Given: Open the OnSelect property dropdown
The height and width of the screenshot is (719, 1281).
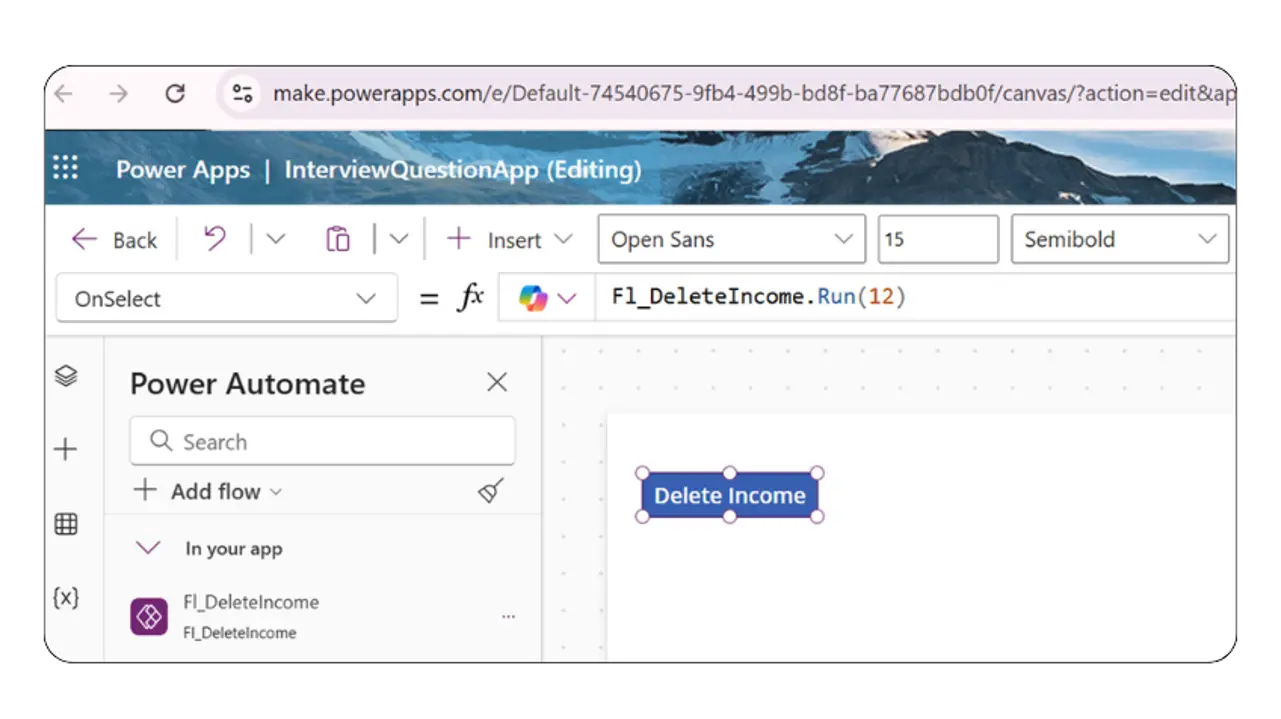Looking at the screenshot, I should [x=225, y=297].
